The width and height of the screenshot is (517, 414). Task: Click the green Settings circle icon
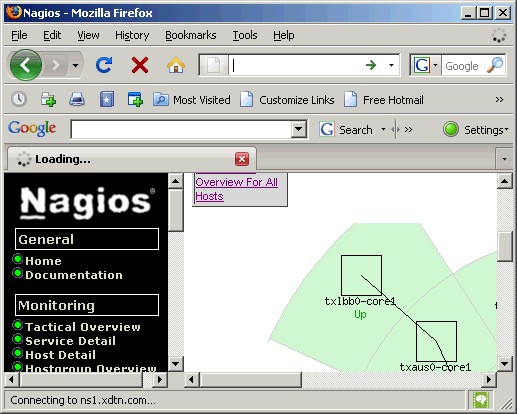(451, 129)
